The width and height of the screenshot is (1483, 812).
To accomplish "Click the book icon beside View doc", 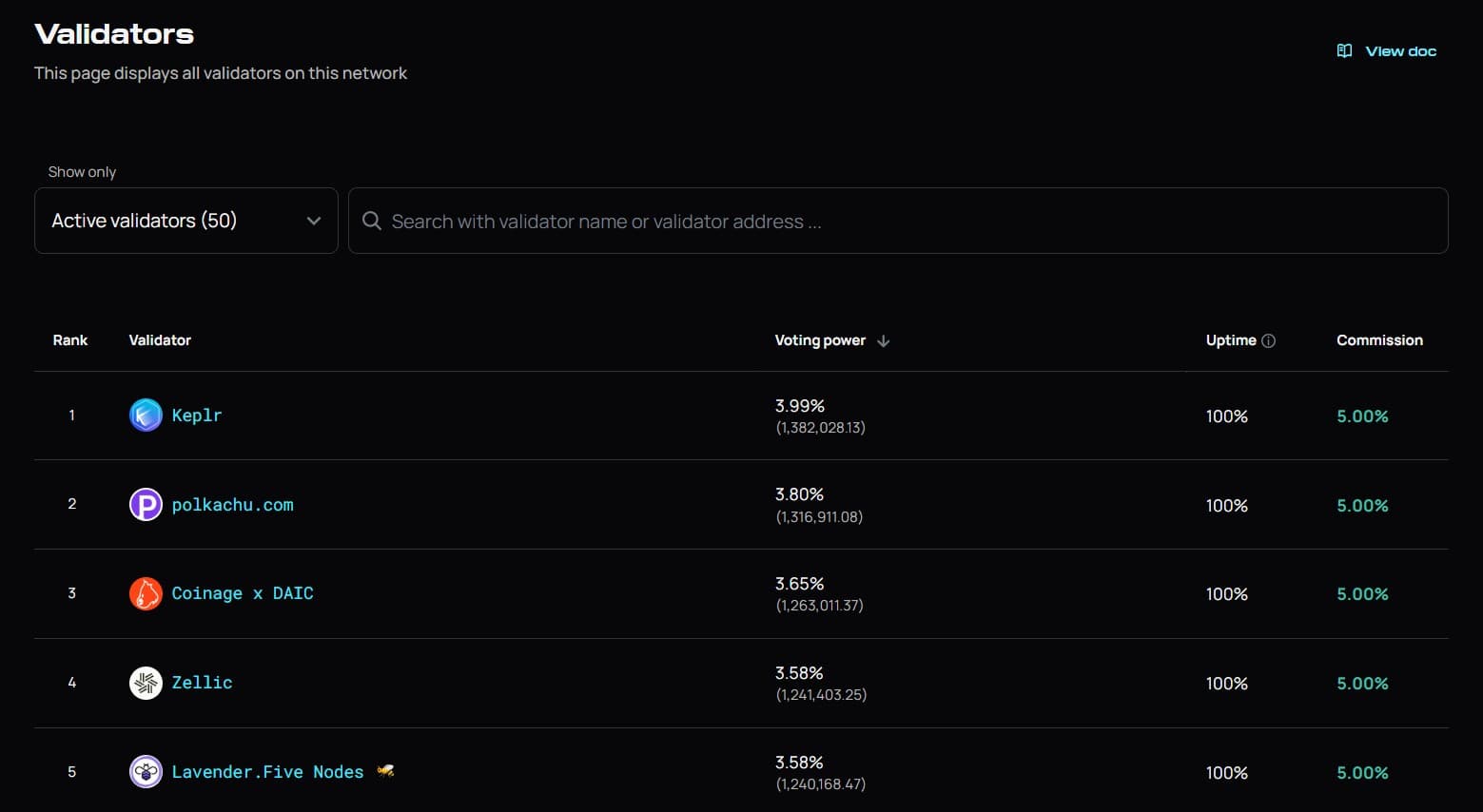I will 1344,51.
